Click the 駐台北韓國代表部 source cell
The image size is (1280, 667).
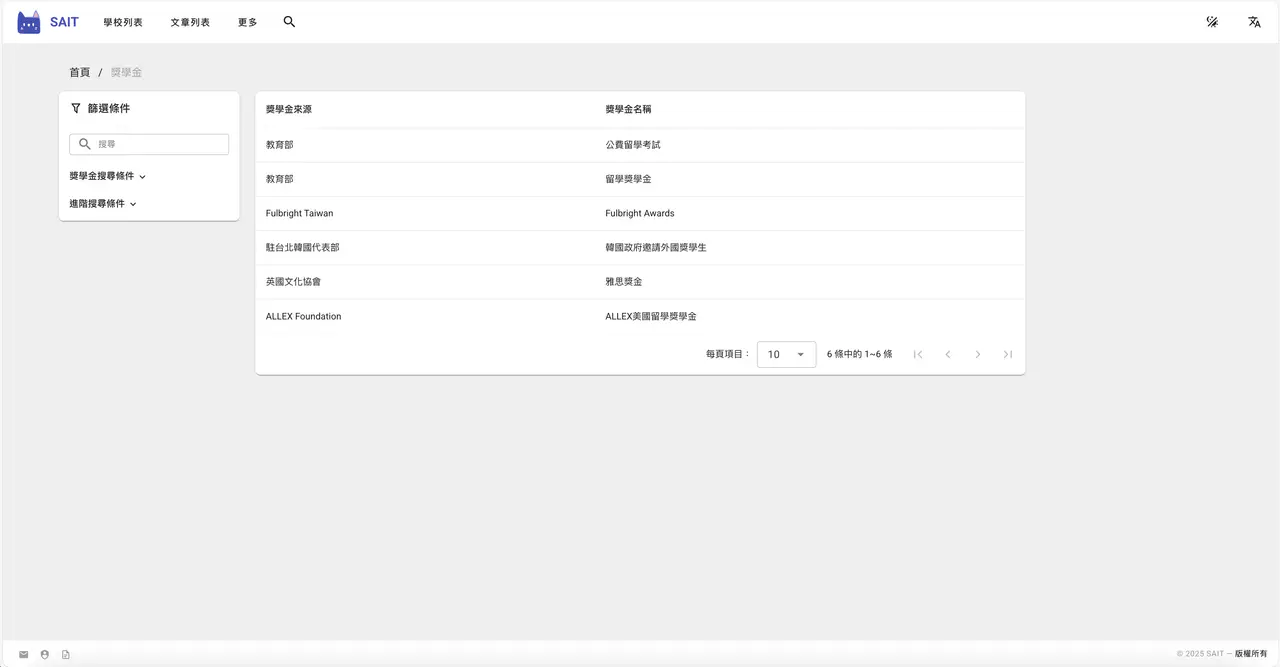pos(303,247)
